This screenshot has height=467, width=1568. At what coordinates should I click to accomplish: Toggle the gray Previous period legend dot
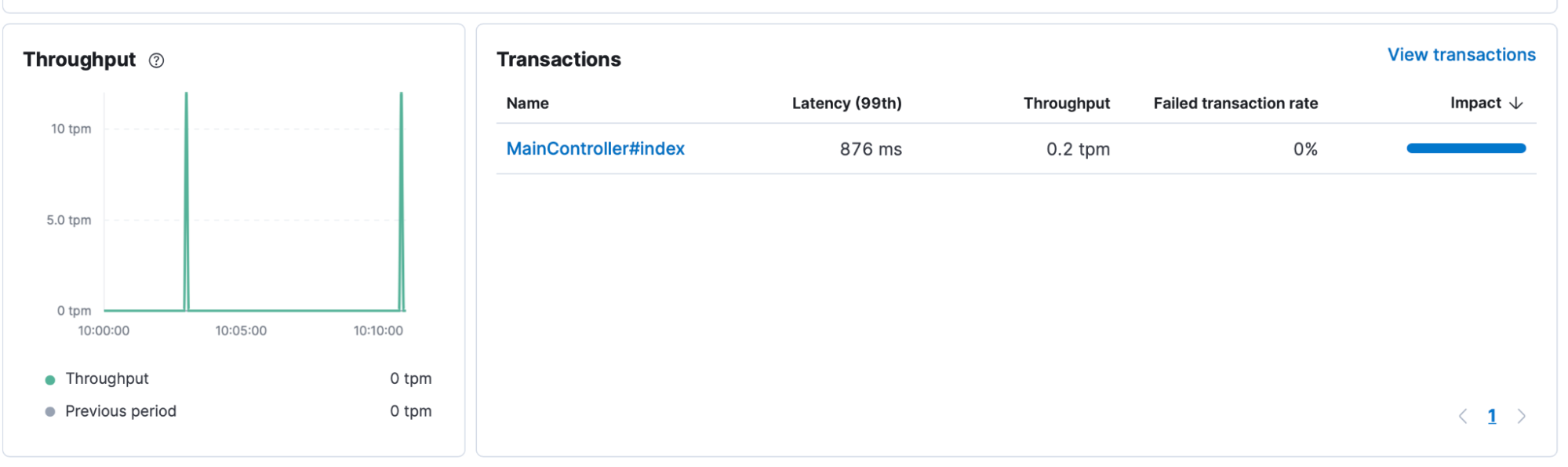(50, 412)
